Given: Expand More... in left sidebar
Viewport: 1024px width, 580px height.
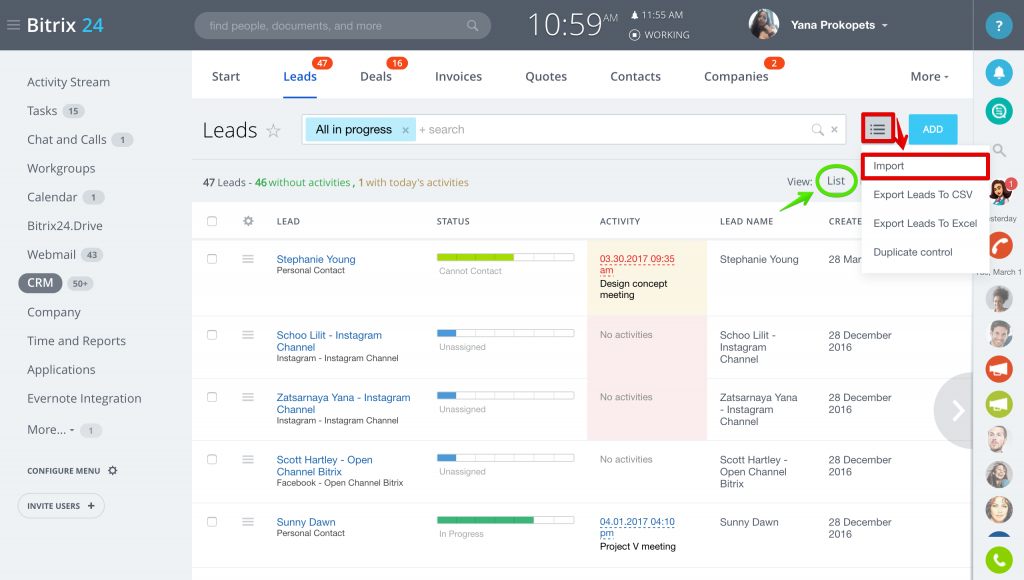Looking at the screenshot, I should [50, 430].
